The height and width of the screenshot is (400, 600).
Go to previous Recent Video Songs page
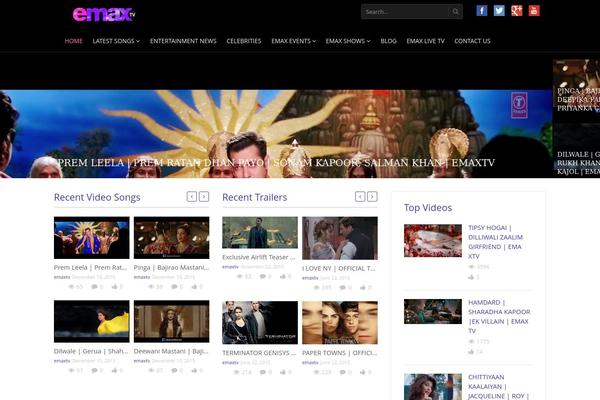(x=192, y=197)
